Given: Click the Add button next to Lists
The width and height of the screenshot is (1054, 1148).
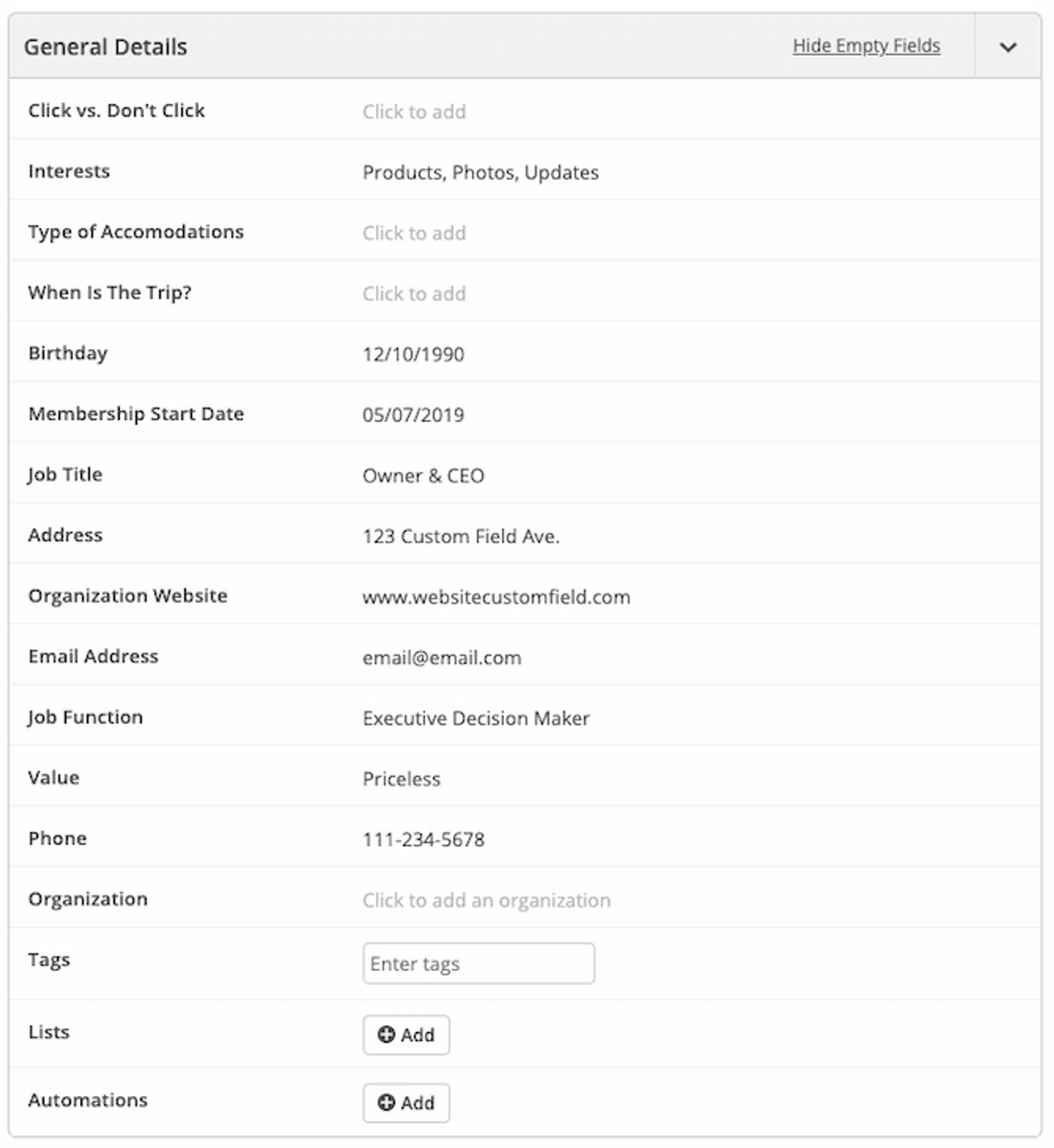Looking at the screenshot, I should pos(406,1036).
